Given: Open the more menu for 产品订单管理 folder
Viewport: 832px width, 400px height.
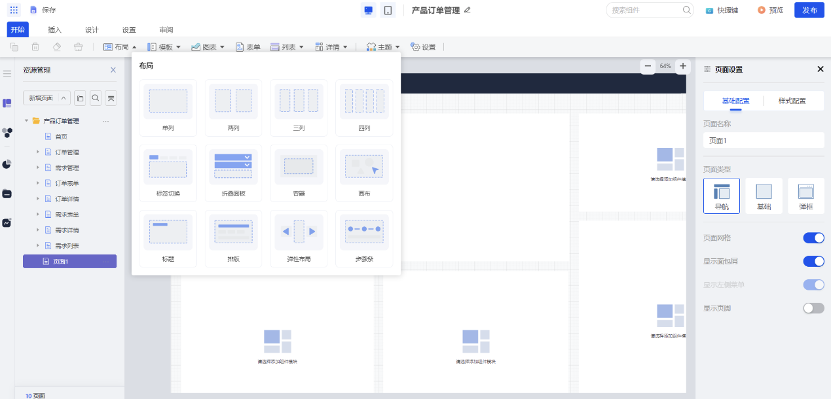Looking at the screenshot, I should pos(106,121).
